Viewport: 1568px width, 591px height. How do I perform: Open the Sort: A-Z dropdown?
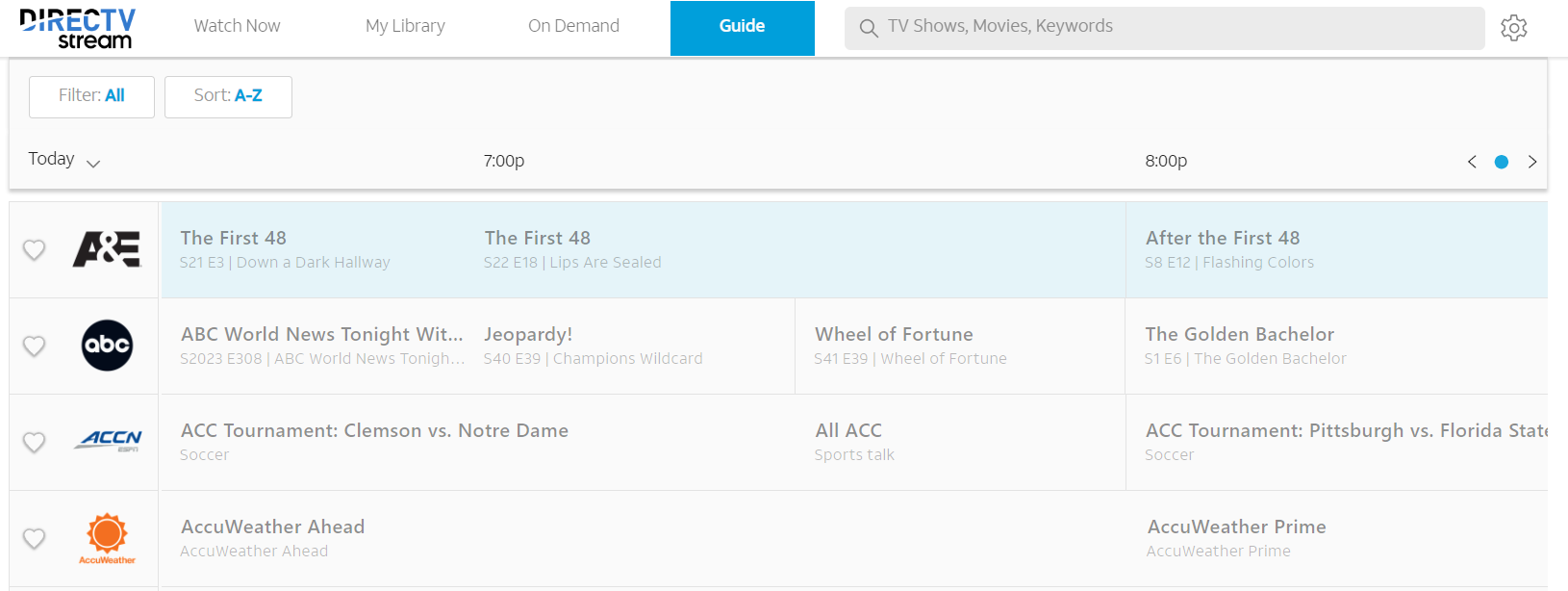click(228, 96)
